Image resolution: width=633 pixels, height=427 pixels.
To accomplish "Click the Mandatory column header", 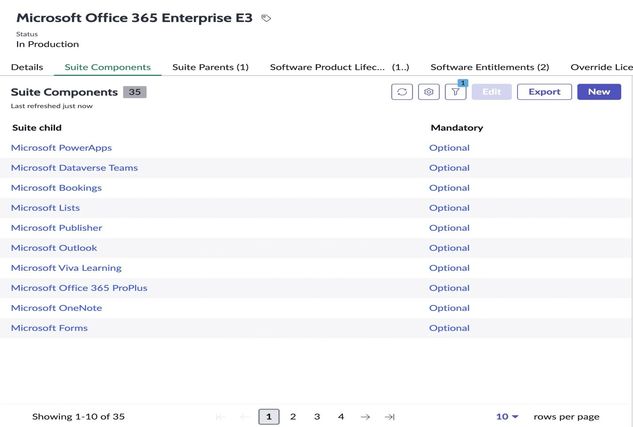I will click(457, 128).
